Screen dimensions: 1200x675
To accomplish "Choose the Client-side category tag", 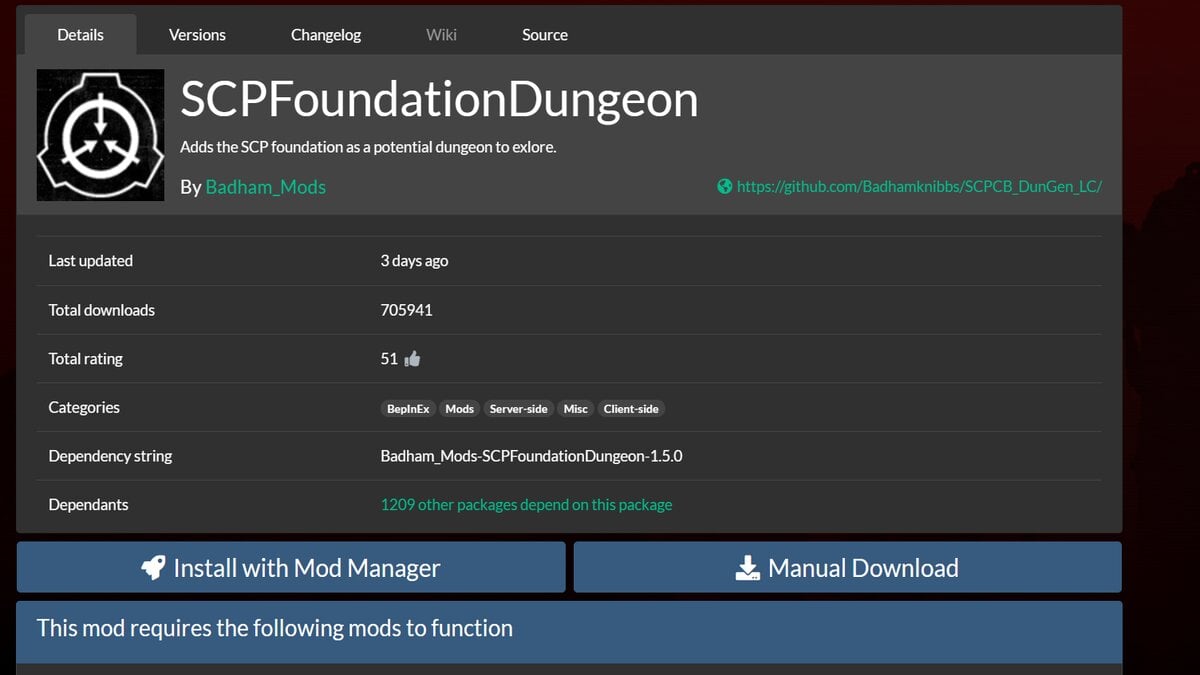I will click(631, 409).
